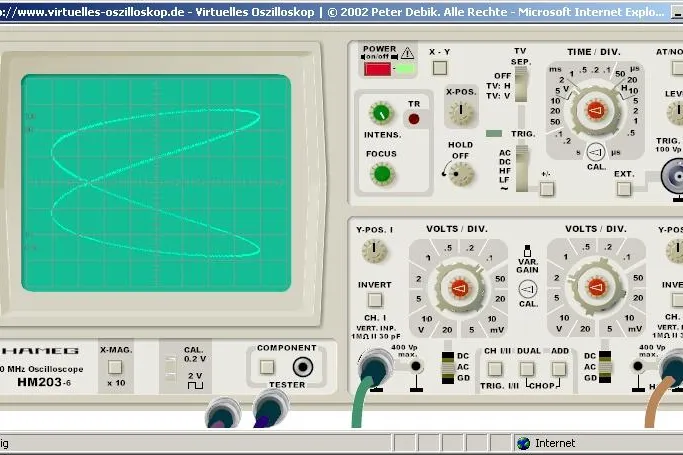Viewport: 683px width, 455px height.
Task: Click the INTENS. green knob
Action: (381, 114)
